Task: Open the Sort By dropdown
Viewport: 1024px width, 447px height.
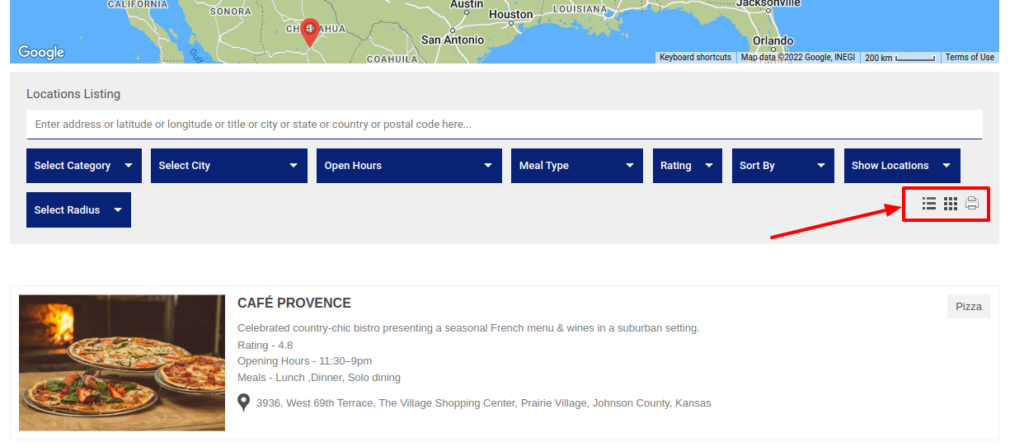Action: click(782, 166)
